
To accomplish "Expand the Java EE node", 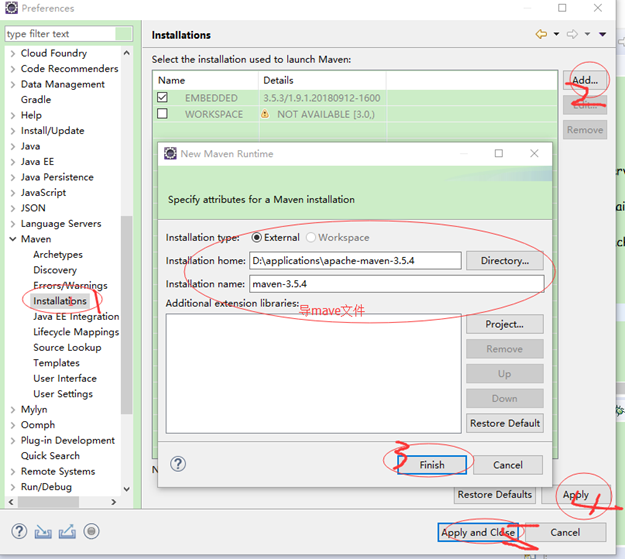I will click(x=13, y=162).
